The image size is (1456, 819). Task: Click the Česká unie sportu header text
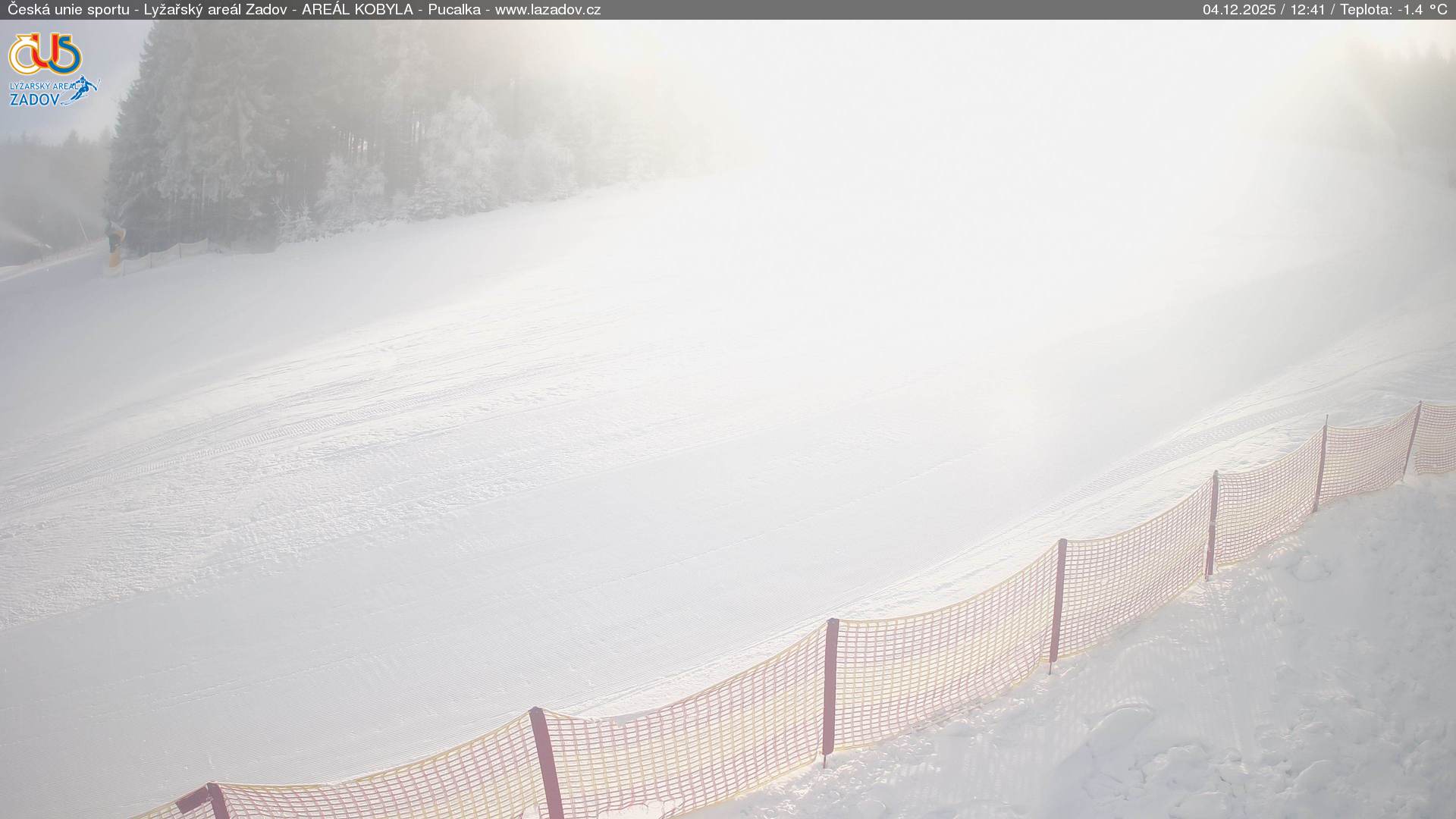(x=68, y=10)
